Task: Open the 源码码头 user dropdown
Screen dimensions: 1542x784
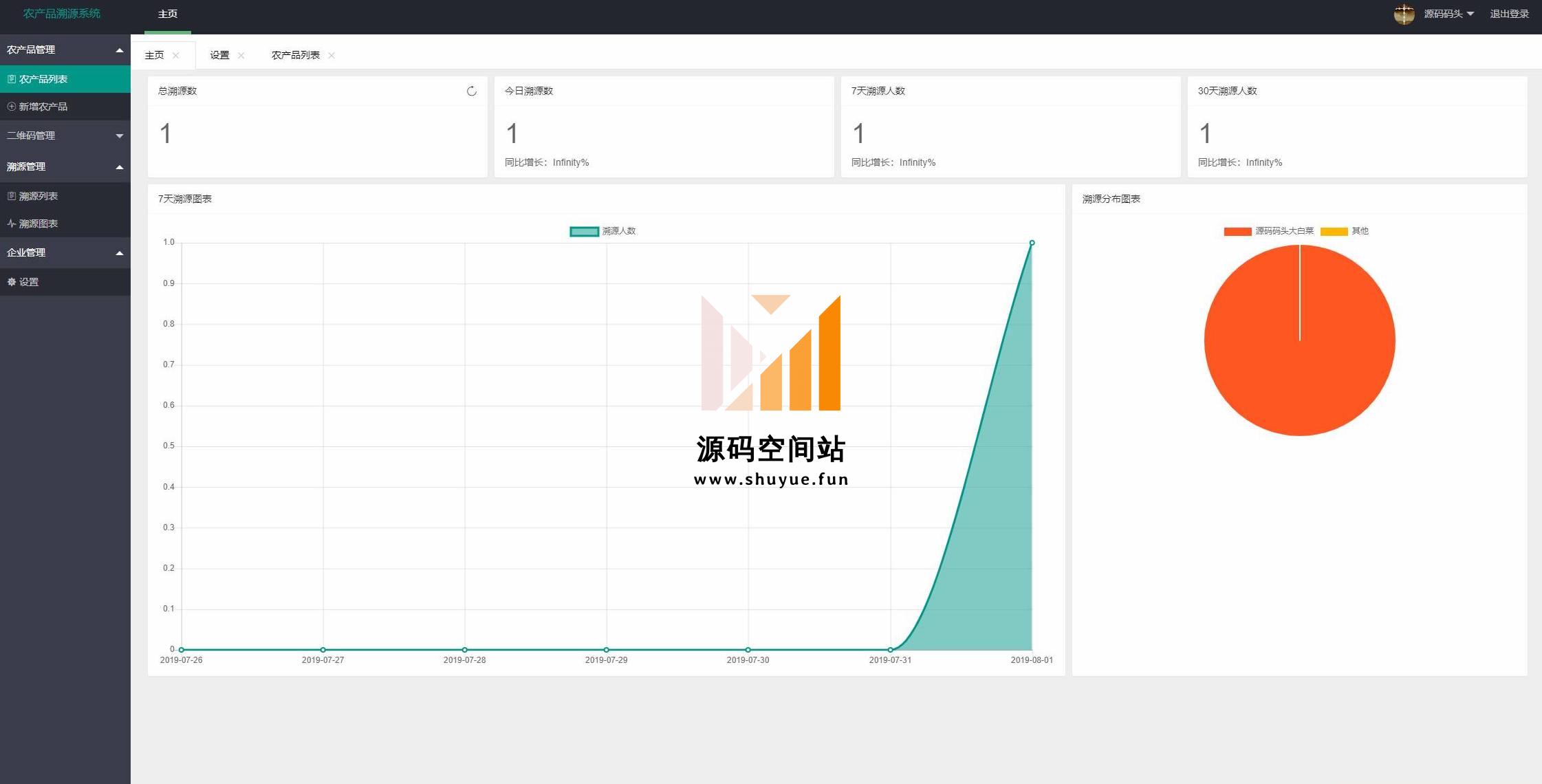Action: point(1448,14)
